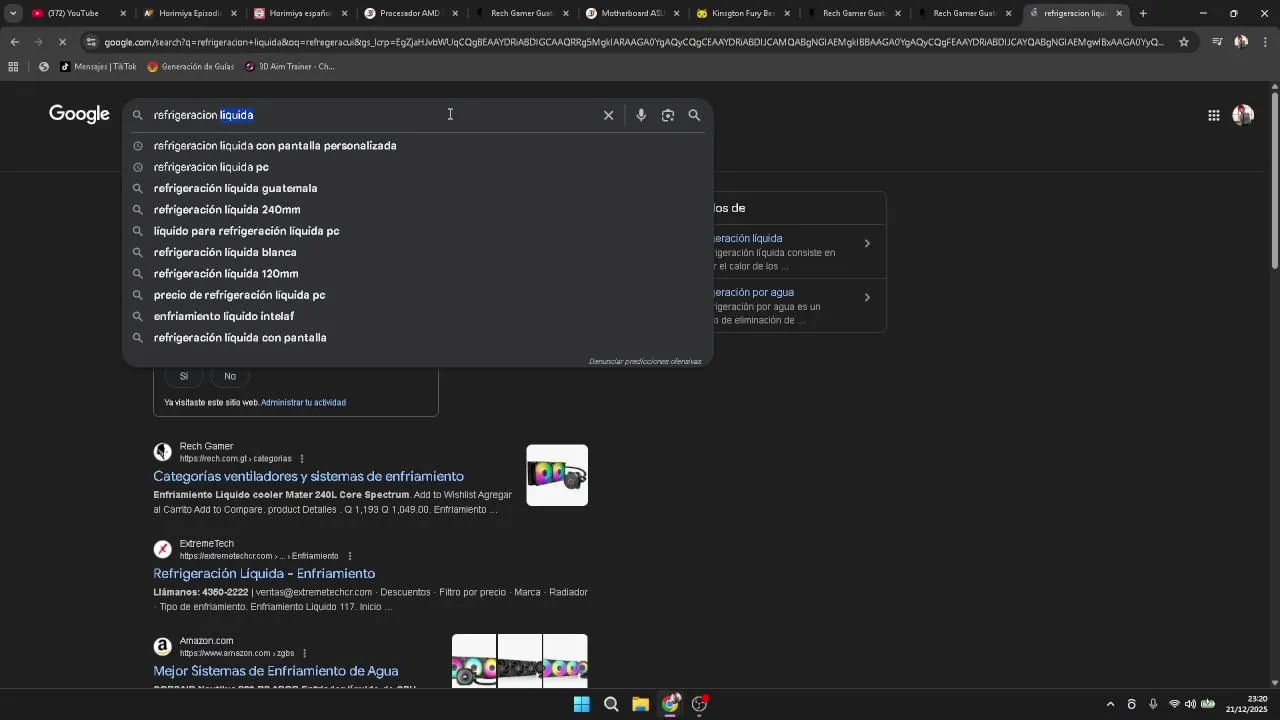Open network Wi-Fi icon in system tray

coord(1174,704)
